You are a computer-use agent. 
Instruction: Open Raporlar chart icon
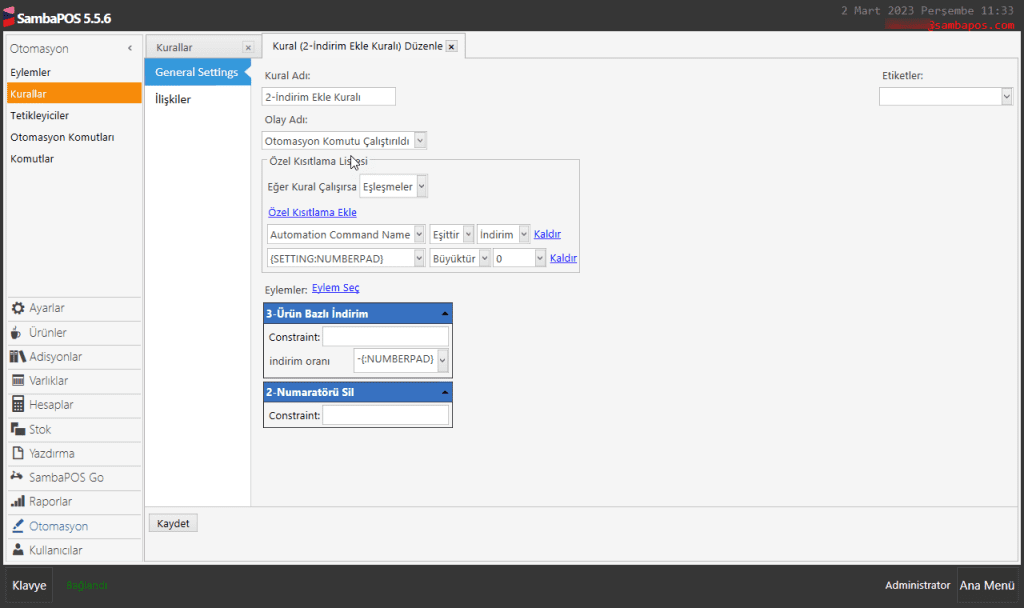(18, 502)
